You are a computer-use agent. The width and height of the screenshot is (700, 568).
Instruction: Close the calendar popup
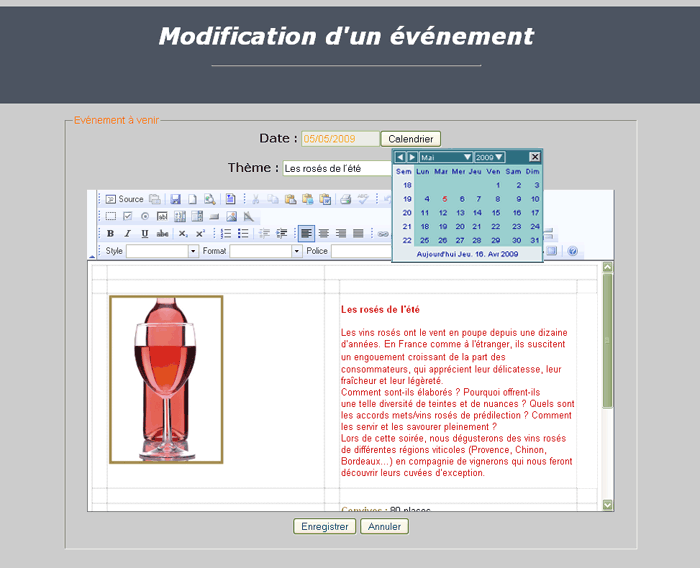tap(534, 157)
